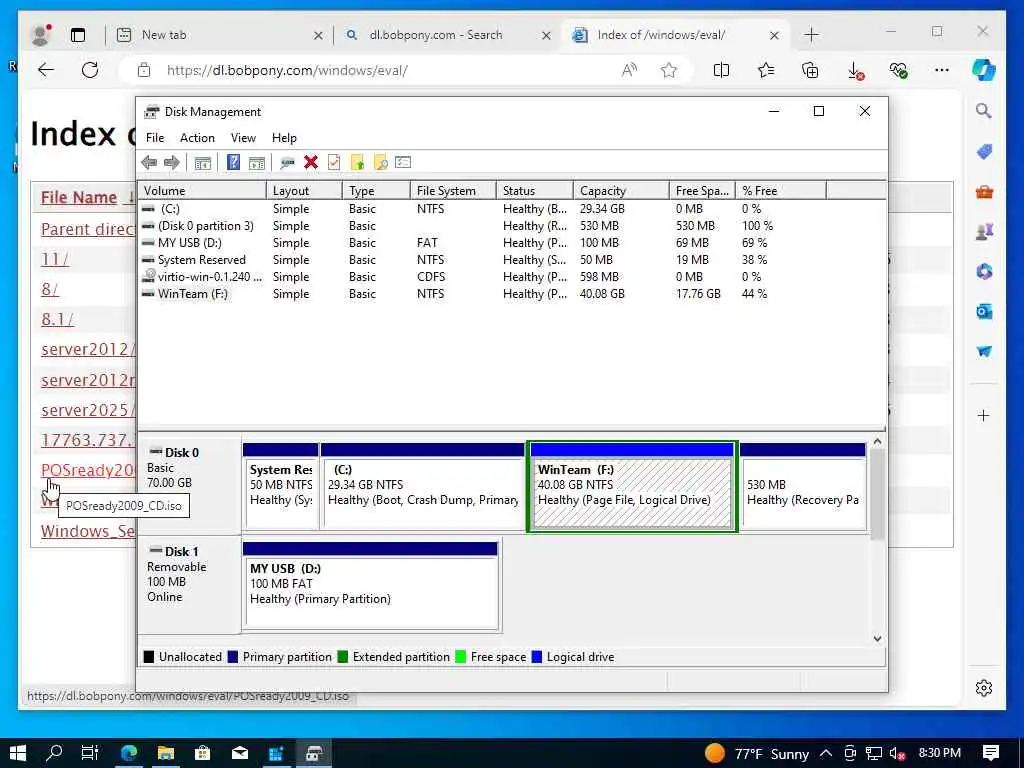Add page to favorites with star icon
The width and height of the screenshot is (1024, 768).
[669, 71]
